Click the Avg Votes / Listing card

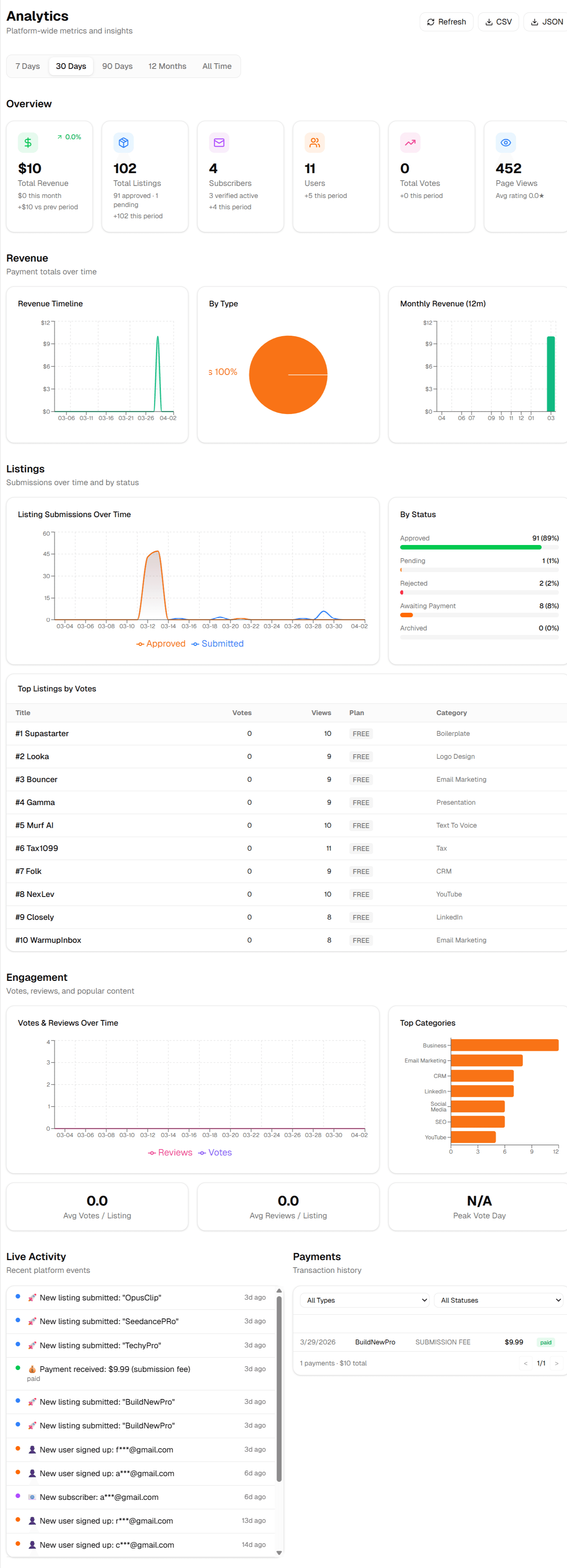pos(97,1206)
